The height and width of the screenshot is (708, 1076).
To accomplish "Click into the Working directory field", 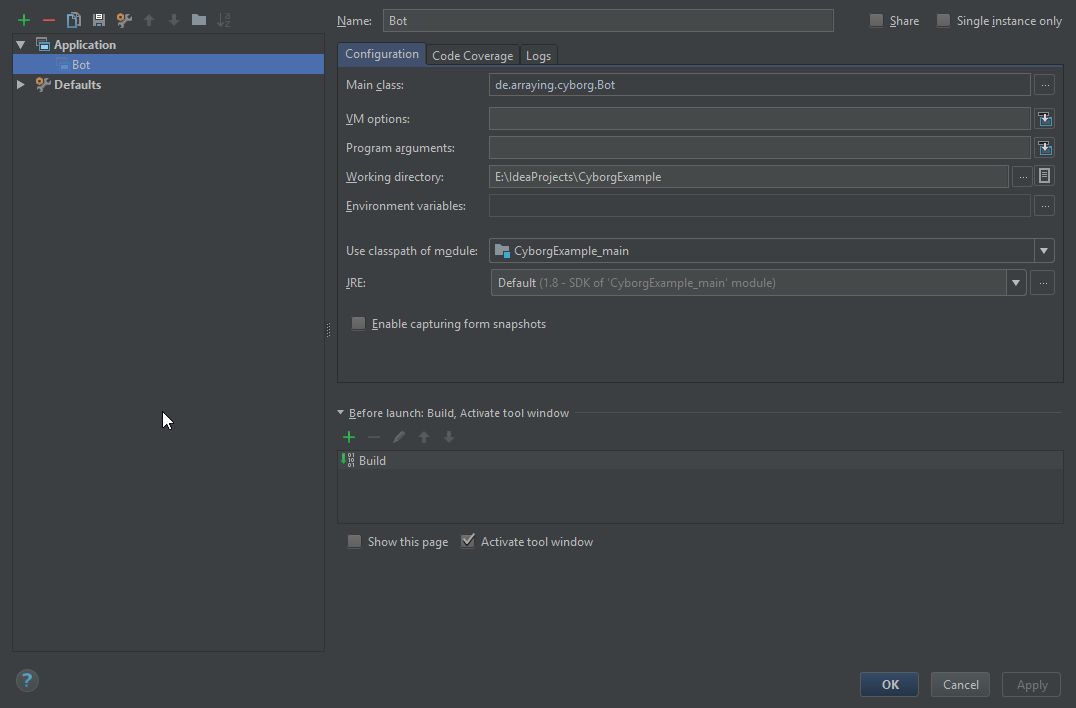I will point(749,177).
